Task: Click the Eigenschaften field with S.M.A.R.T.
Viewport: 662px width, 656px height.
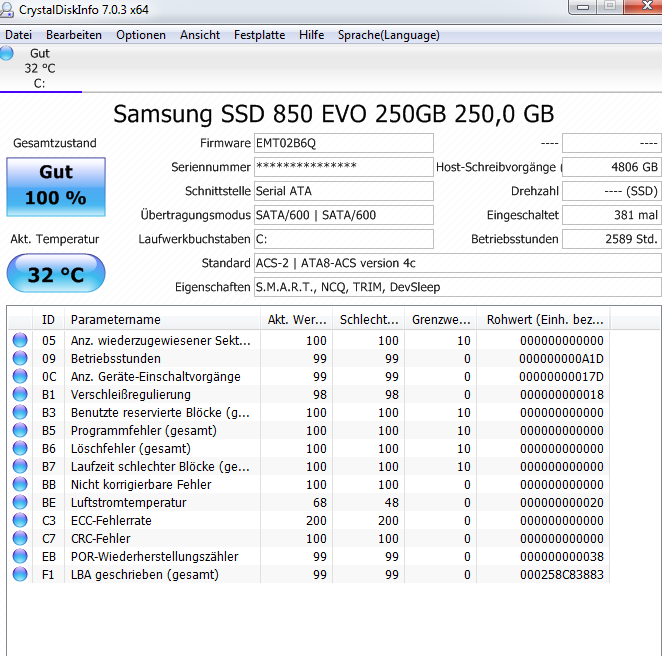Action: pyautogui.click(x=458, y=287)
